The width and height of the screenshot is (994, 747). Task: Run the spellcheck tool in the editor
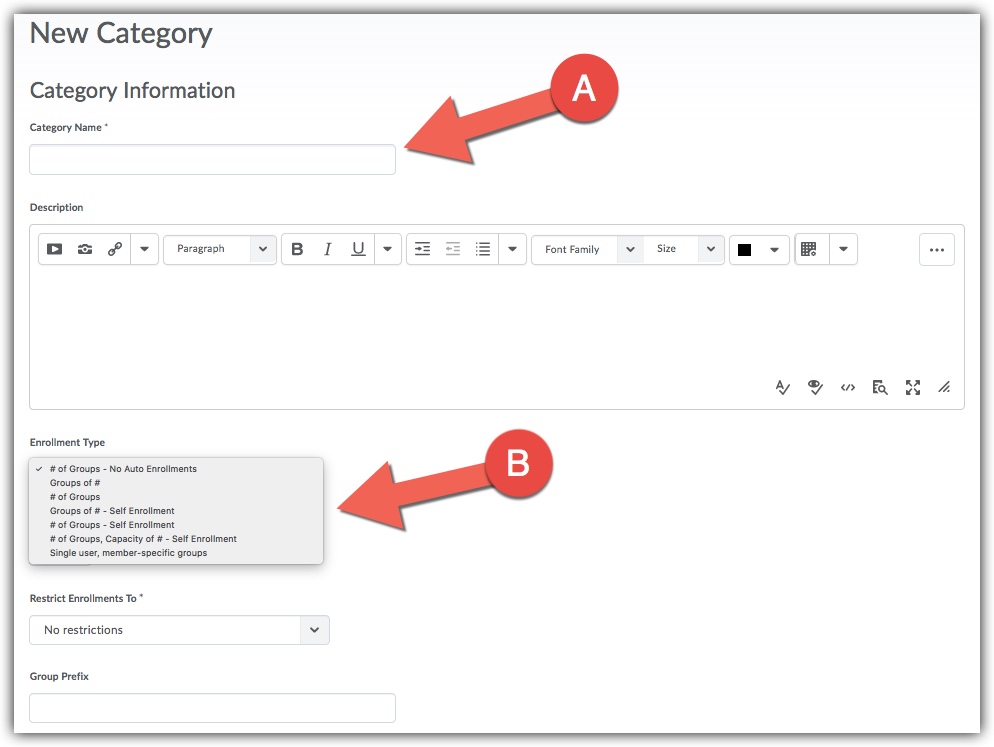coord(783,387)
